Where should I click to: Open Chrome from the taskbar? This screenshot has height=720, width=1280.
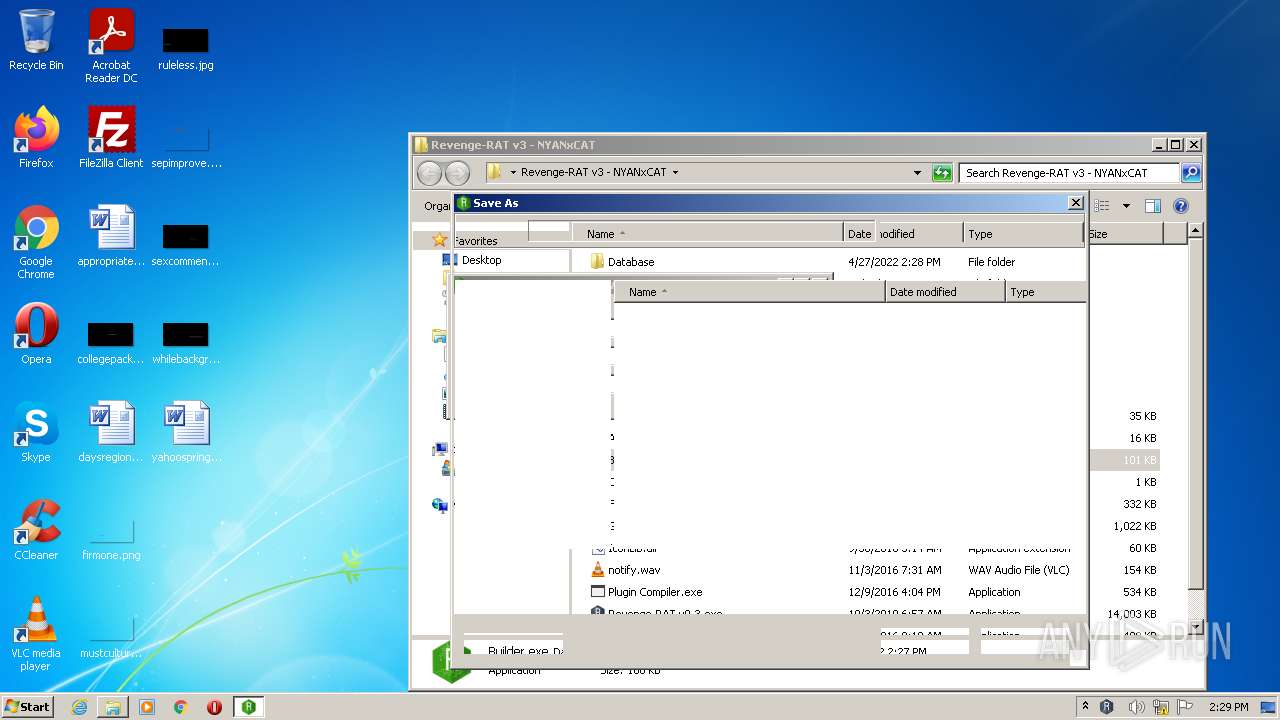[x=181, y=707]
